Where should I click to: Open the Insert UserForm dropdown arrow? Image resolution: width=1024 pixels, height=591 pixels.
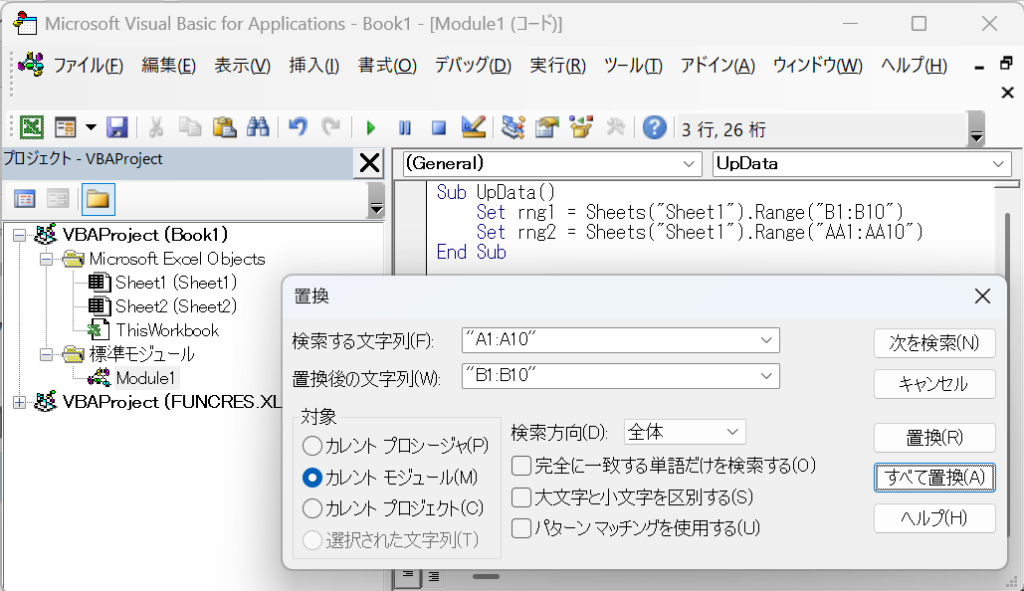(91, 127)
